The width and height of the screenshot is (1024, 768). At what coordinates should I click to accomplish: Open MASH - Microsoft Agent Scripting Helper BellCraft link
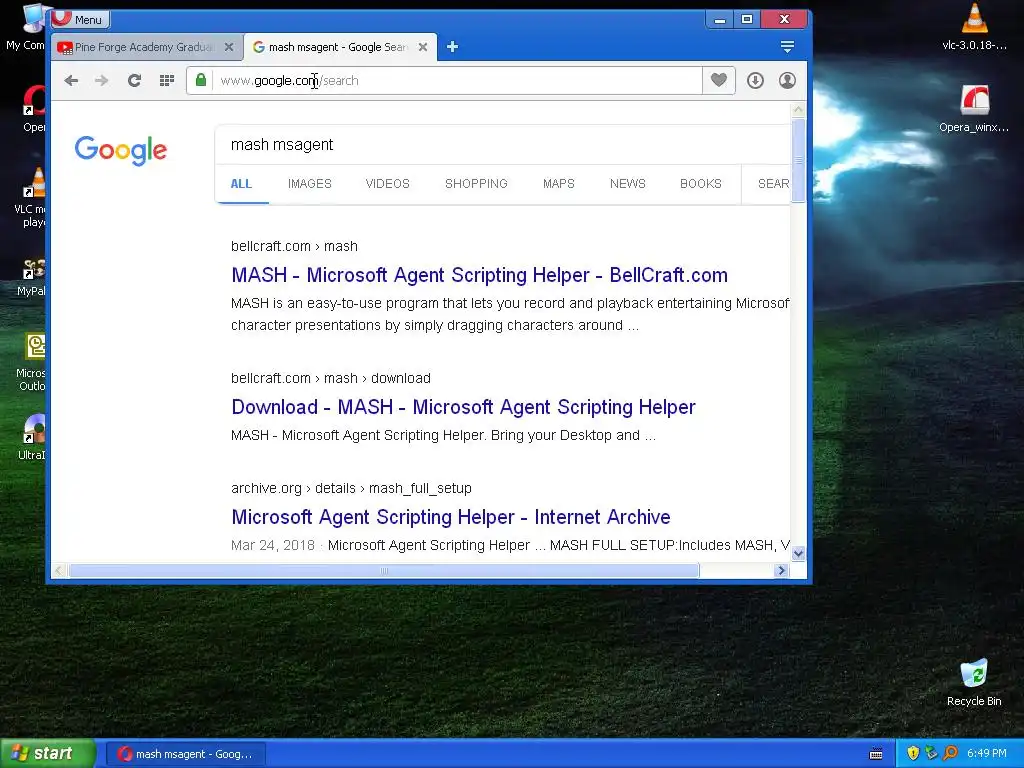tap(479, 275)
